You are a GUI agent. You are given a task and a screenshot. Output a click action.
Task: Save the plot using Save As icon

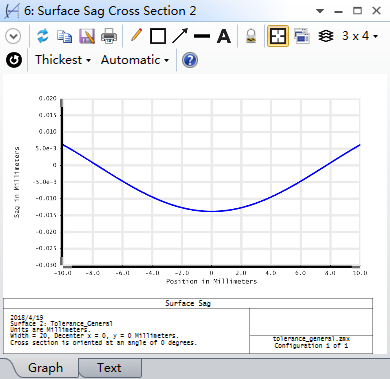(x=87, y=36)
